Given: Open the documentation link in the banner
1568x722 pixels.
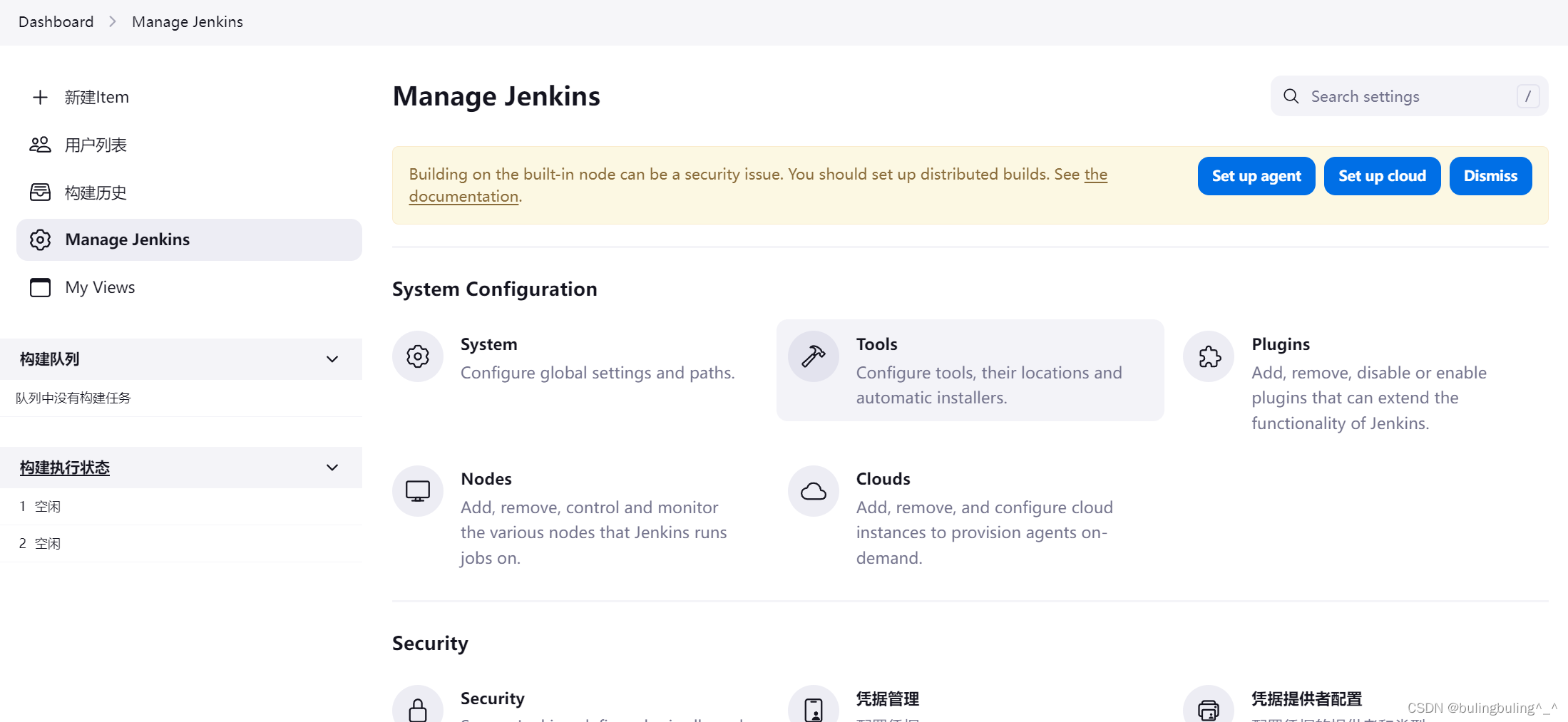Looking at the screenshot, I should (463, 197).
